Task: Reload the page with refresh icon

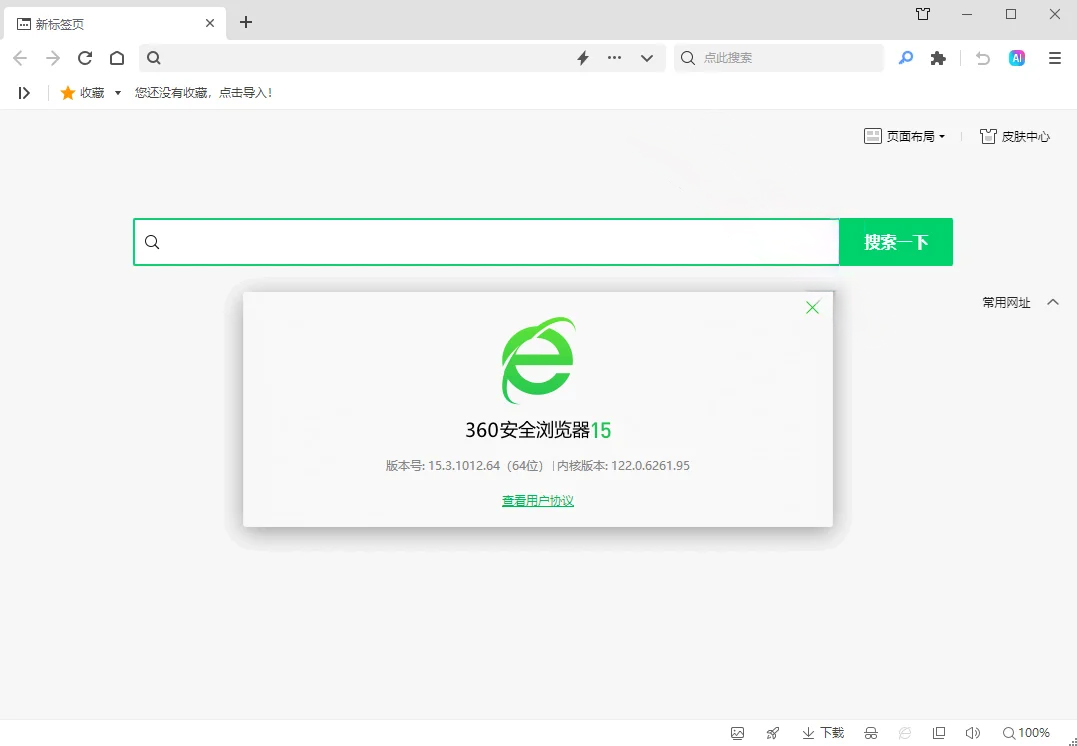Action: point(84,58)
